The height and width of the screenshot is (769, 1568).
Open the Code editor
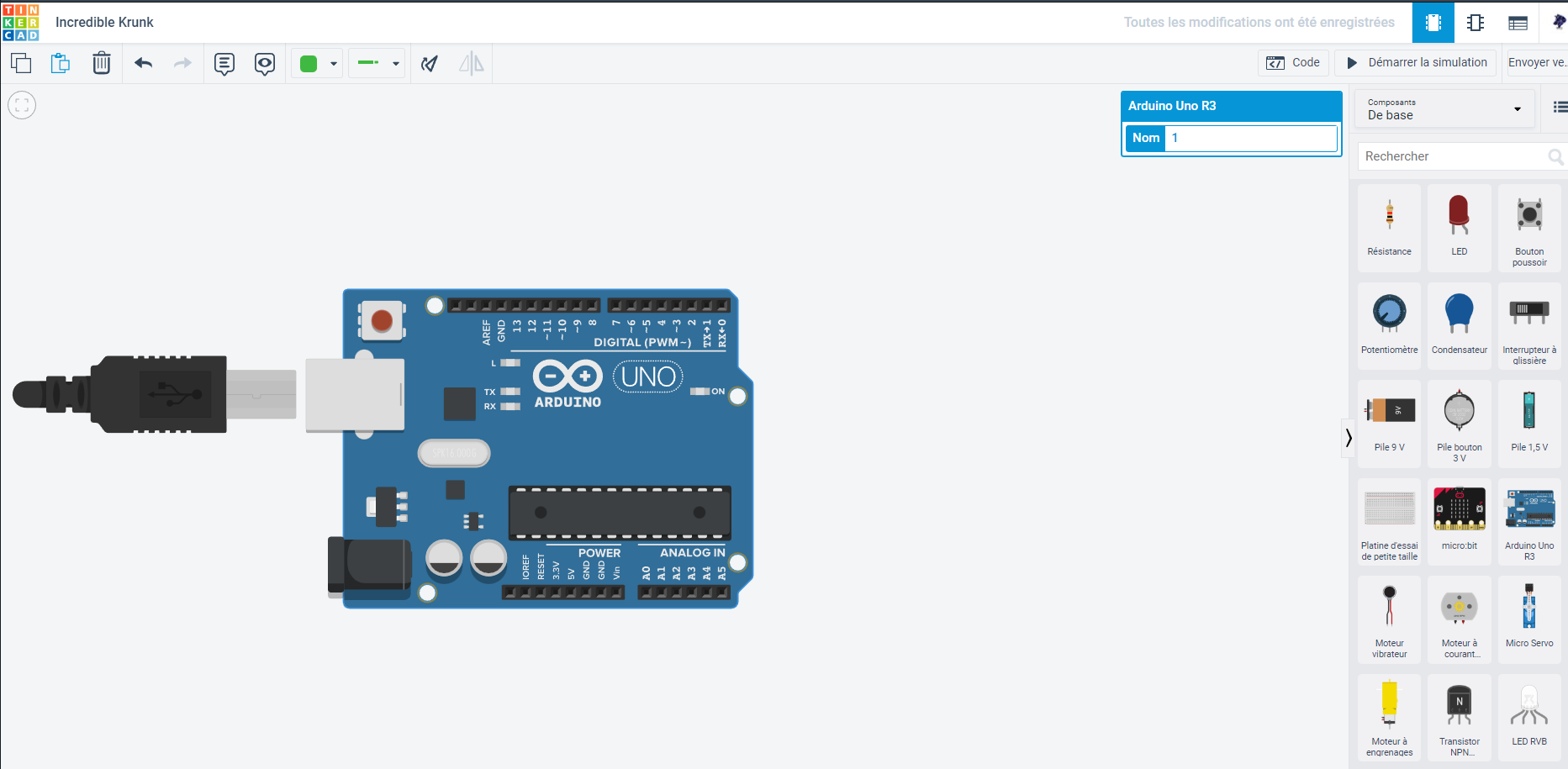point(1293,62)
